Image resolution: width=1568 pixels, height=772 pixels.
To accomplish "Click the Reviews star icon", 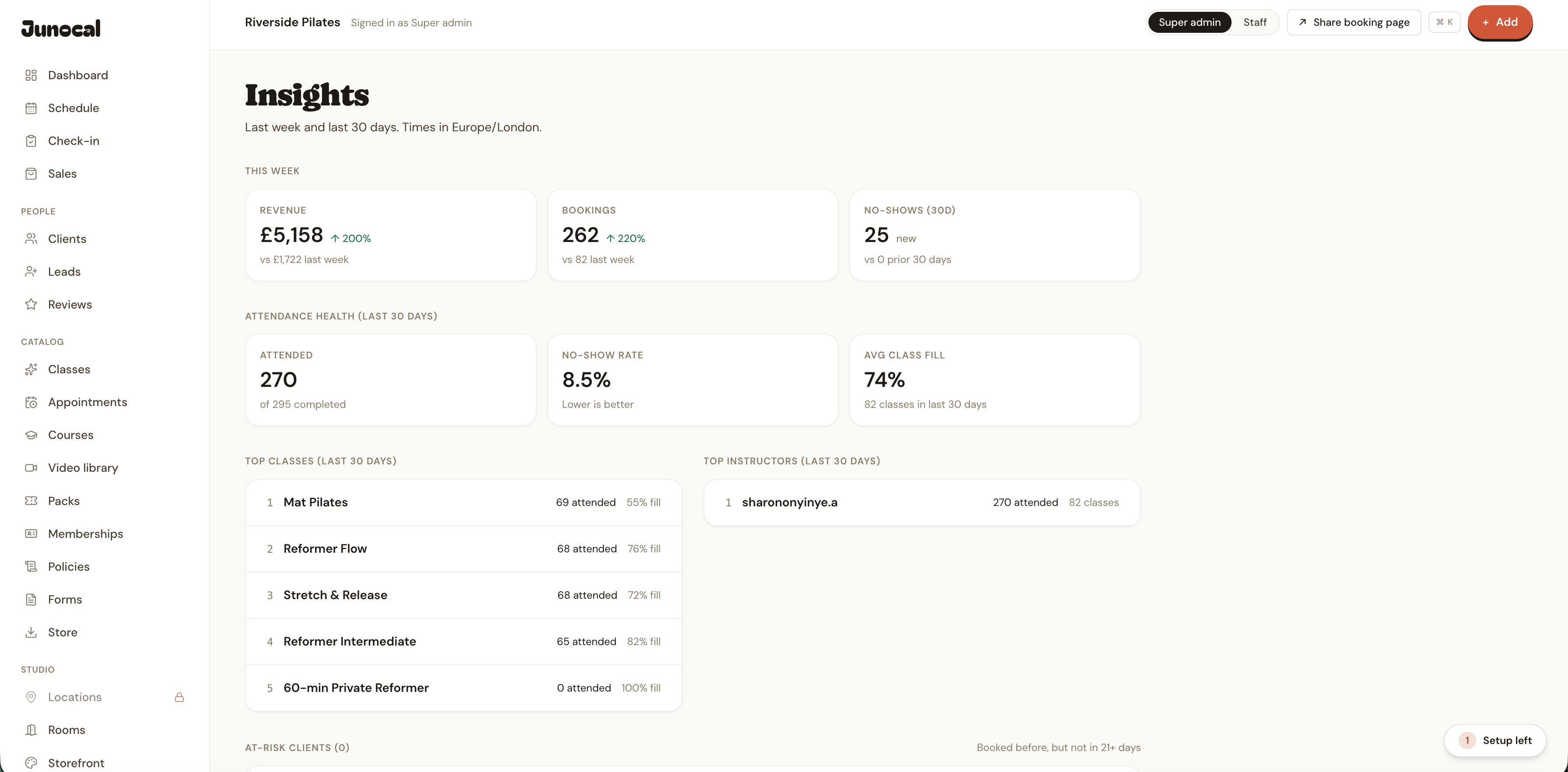I will click(31, 305).
